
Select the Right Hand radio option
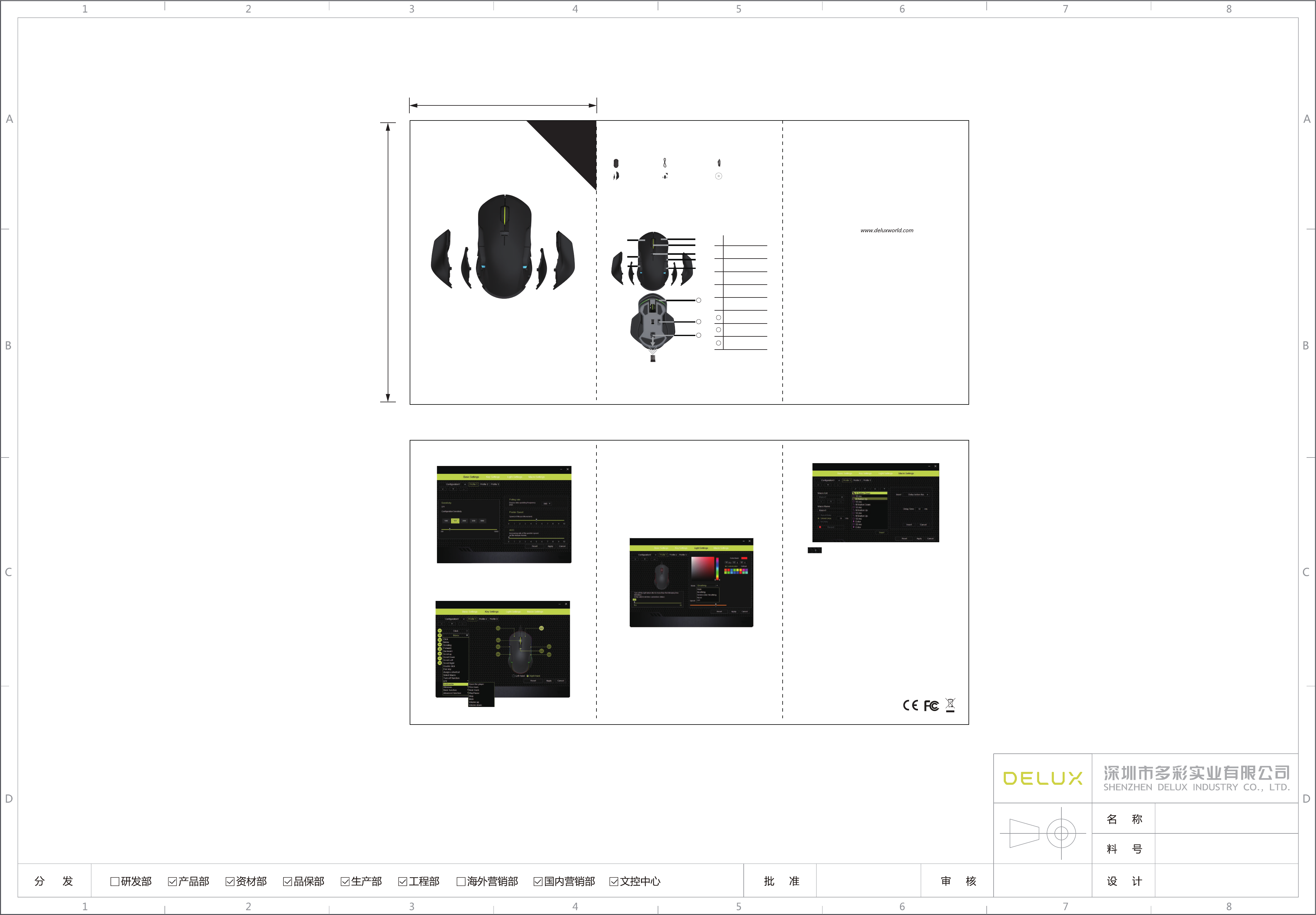[x=528, y=676]
